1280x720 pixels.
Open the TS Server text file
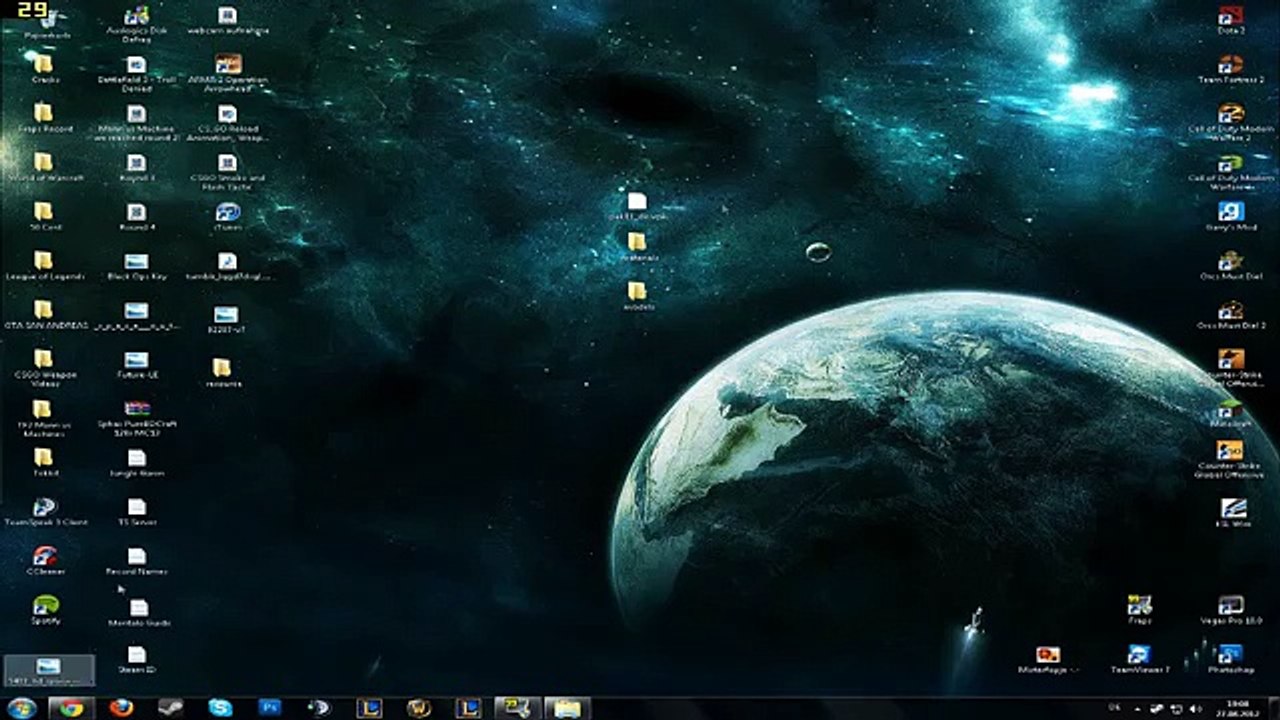click(x=136, y=511)
